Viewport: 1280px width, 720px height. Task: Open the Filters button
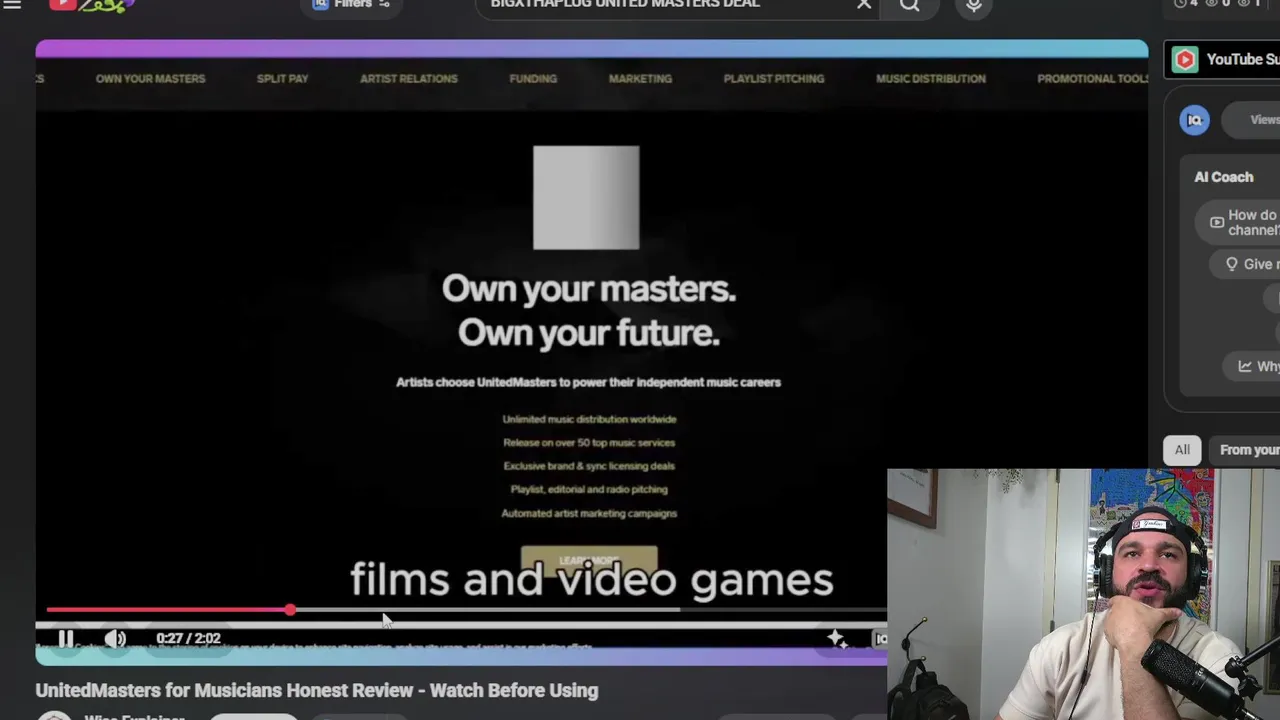coord(350,5)
